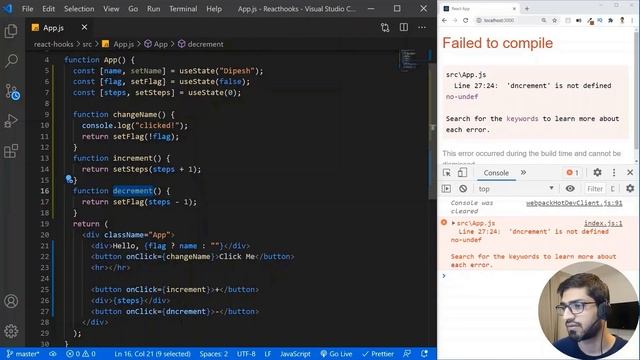Click Ln 16, Col 21 position status
640x360 pixels.
click(152, 354)
